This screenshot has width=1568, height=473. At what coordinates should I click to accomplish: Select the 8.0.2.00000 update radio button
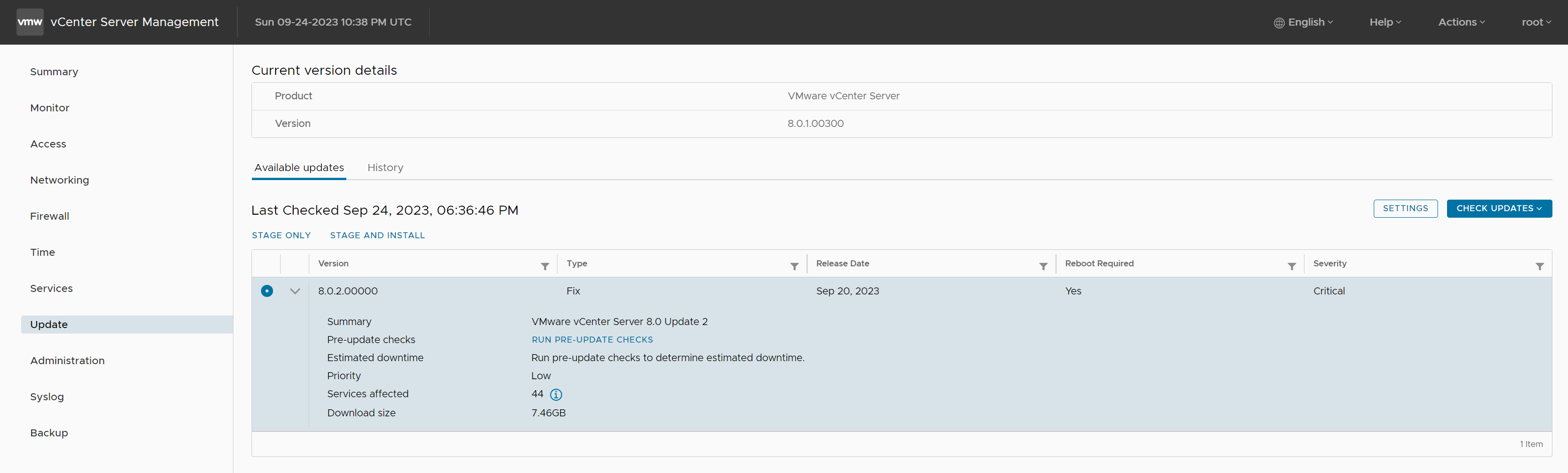click(267, 291)
